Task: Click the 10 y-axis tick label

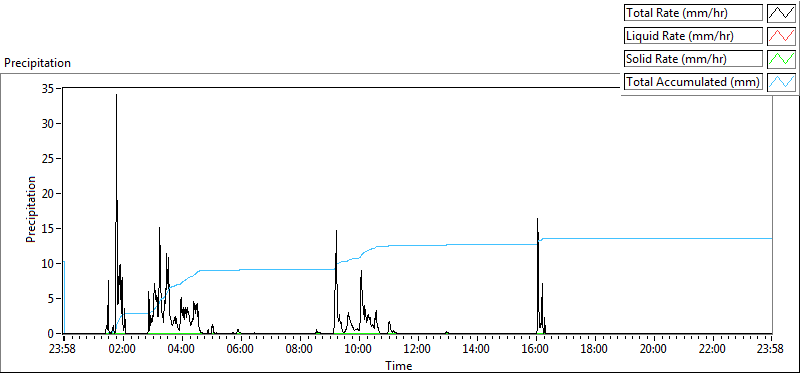Action: pyautogui.click(x=48, y=264)
